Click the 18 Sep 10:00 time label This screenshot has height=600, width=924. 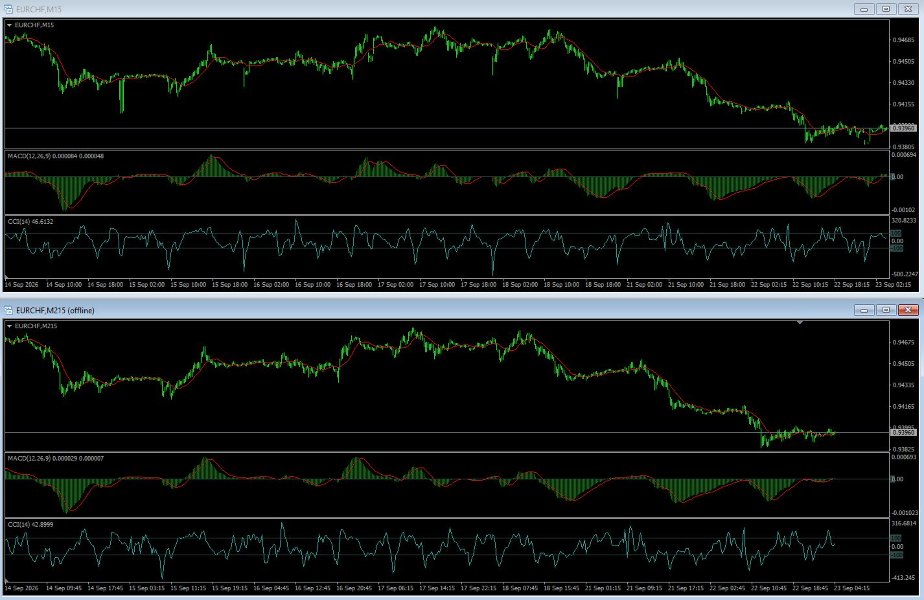point(561,285)
